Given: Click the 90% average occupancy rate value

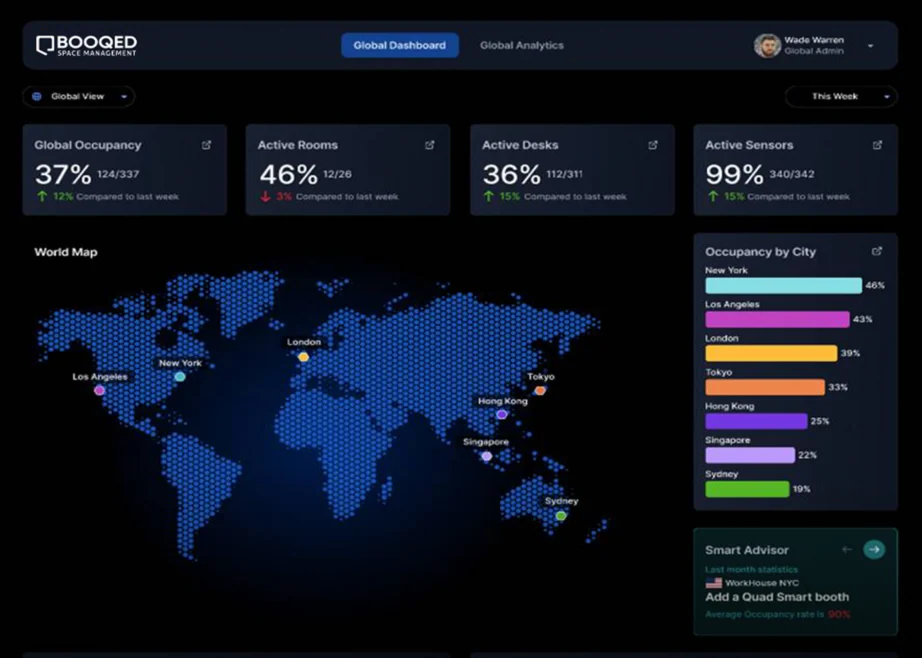Looking at the screenshot, I should [x=839, y=614].
